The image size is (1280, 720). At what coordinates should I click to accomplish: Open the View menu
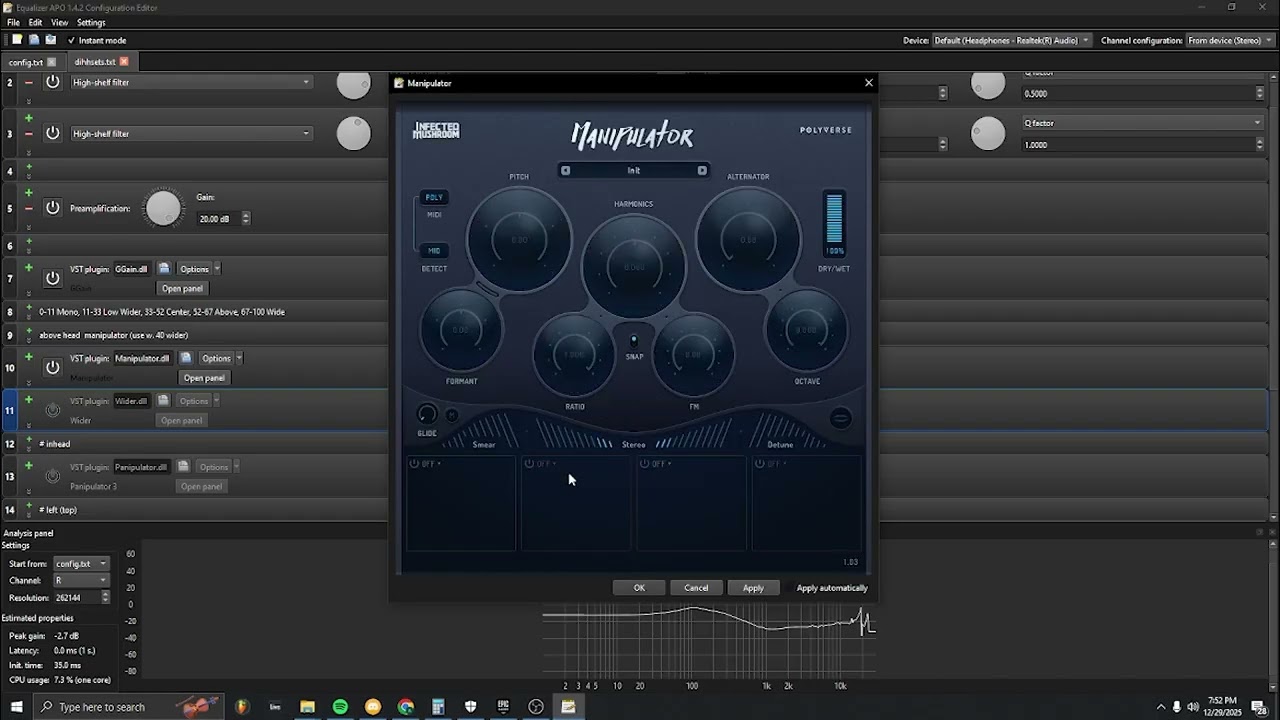click(x=59, y=22)
